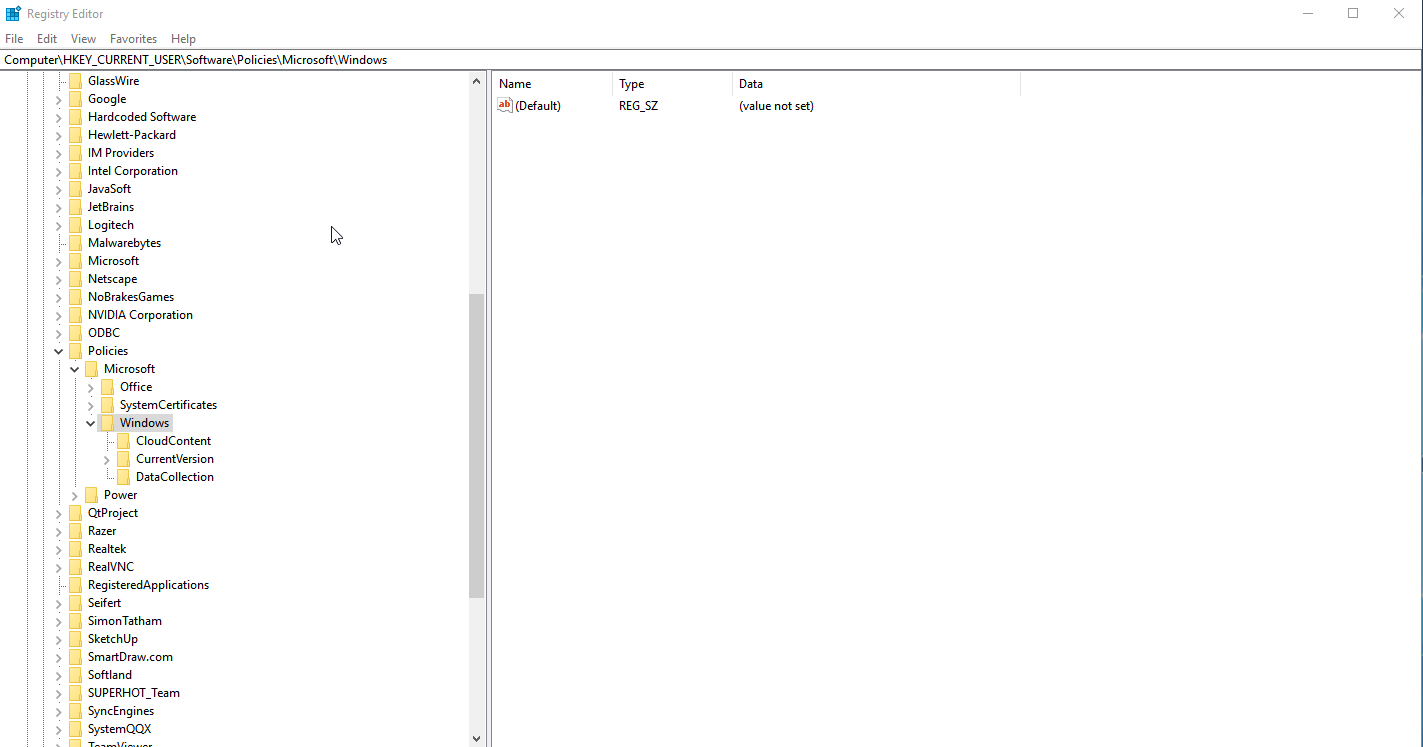Image resolution: width=1423 pixels, height=747 pixels.
Task: Open the Edit menu
Action: tap(47, 39)
